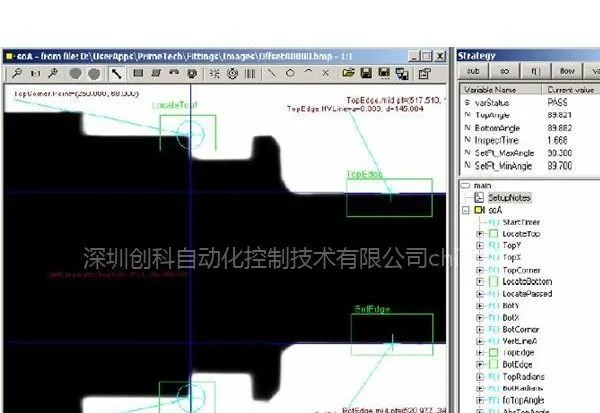Select the StartTimer step in tree
The image size is (600, 413).
[521, 222]
